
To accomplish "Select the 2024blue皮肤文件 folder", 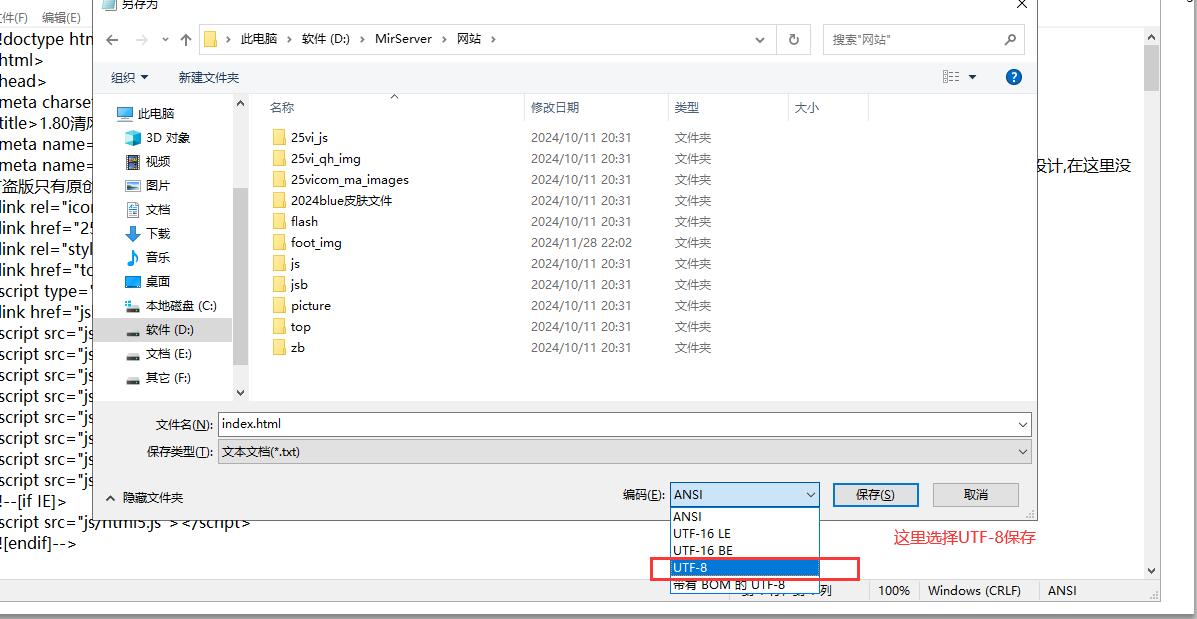I will coord(341,201).
